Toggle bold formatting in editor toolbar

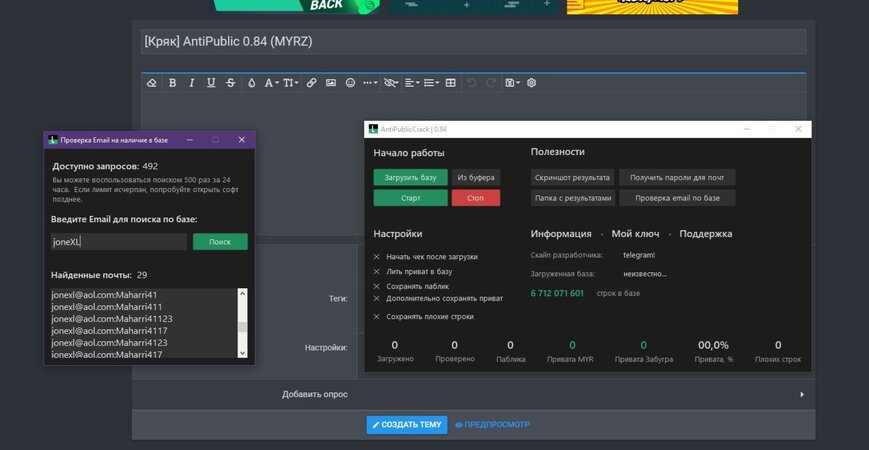tap(172, 83)
